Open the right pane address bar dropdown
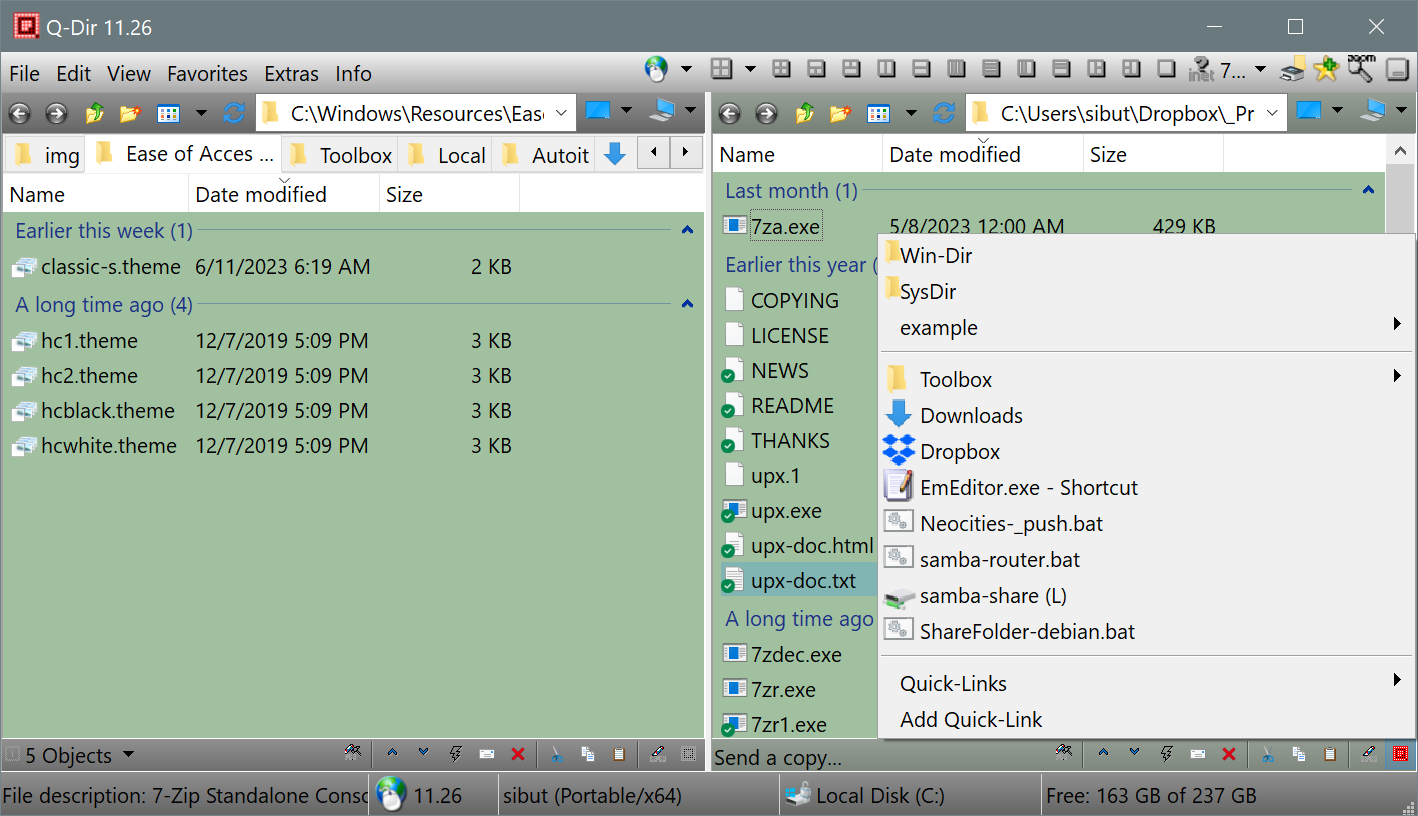This screenshot has height=816, width=1418. pos(1273,113)
